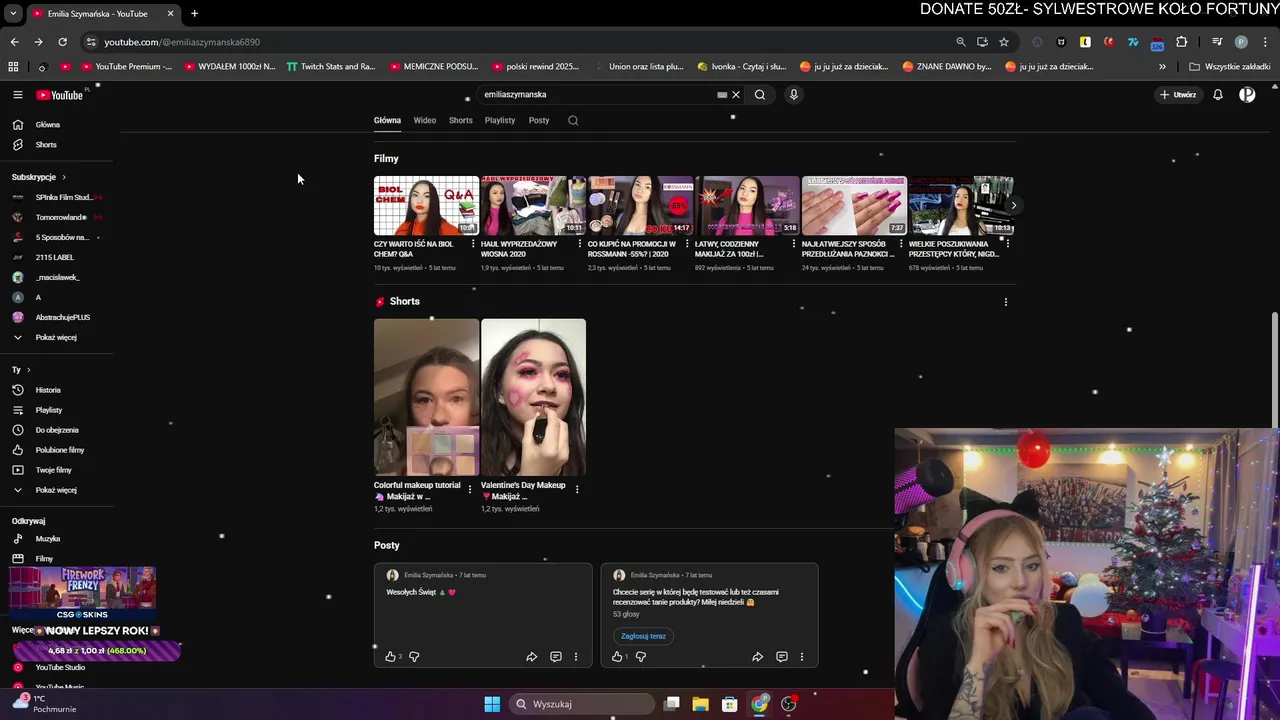Open Valentine's Day Makeup short

pyautogui.click(x=533, y=397)
